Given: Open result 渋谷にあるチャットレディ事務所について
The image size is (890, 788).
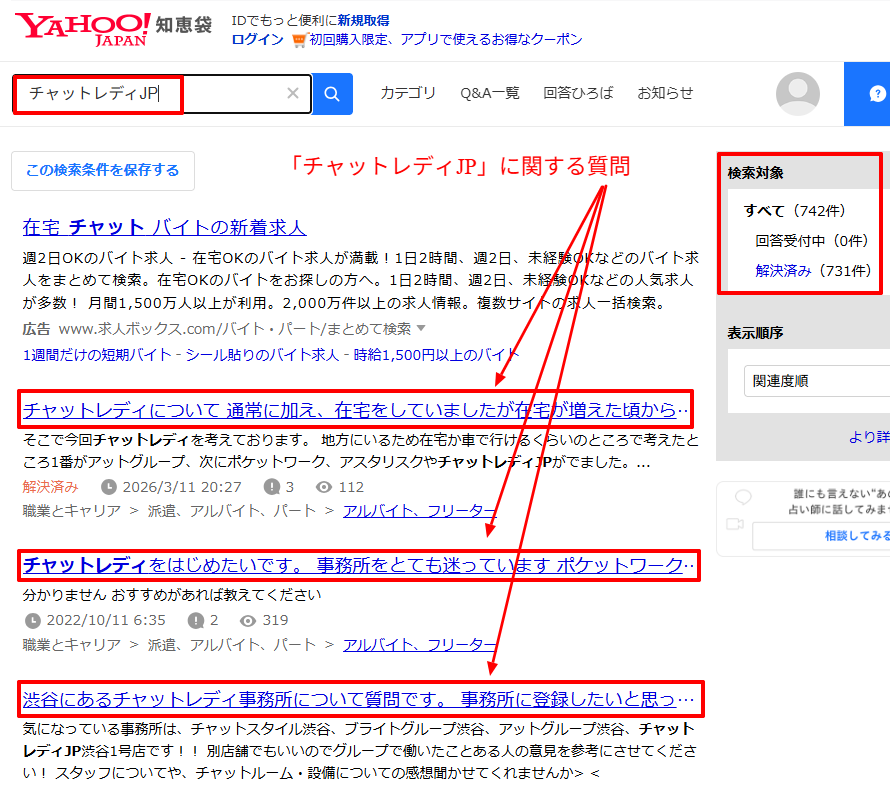Looking at the screenshot, I should tap(358, 699).
